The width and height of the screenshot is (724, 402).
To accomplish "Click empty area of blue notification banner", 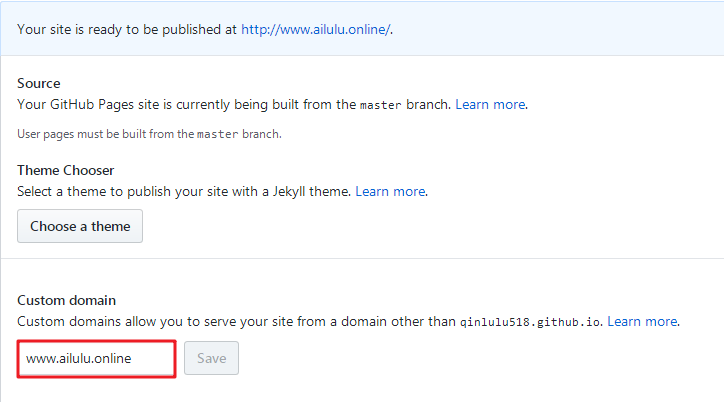I will [x=554, y=30].
